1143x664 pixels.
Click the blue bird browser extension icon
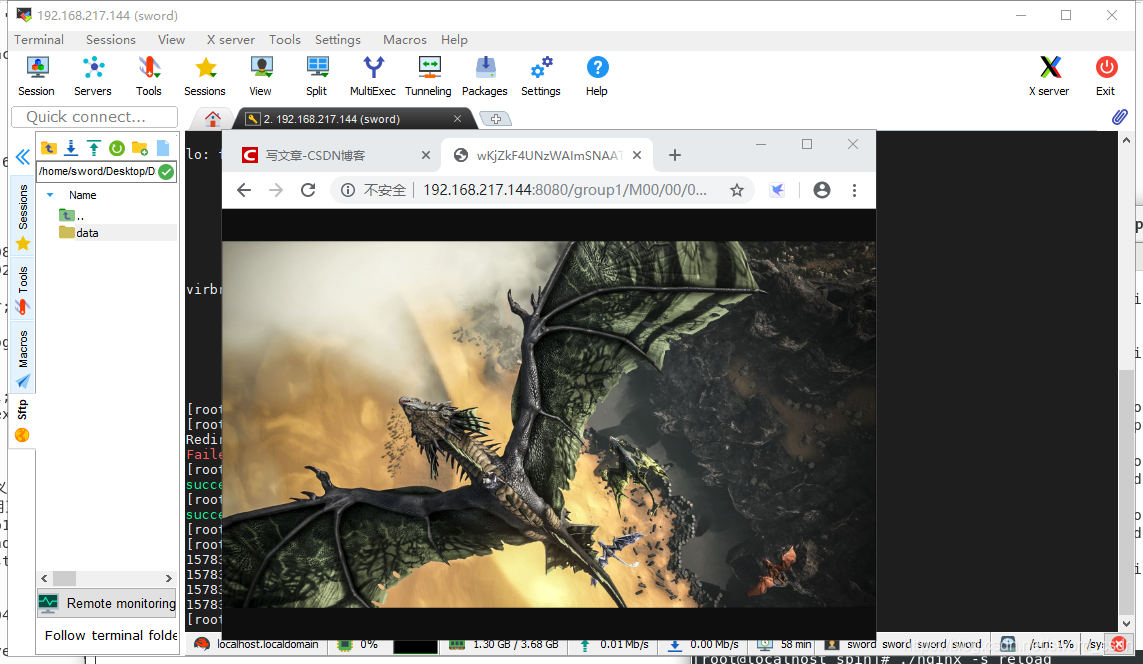tap(778, 190)
